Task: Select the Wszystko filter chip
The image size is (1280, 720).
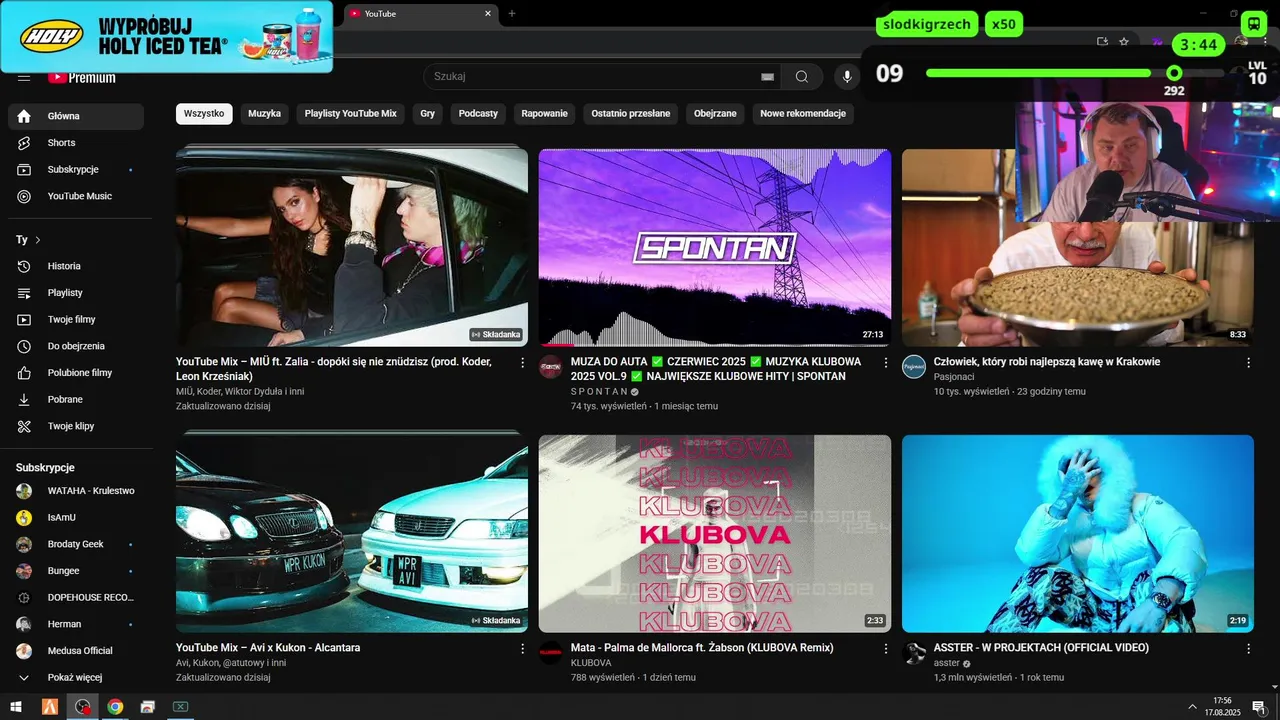Action: tap(204, 114)
